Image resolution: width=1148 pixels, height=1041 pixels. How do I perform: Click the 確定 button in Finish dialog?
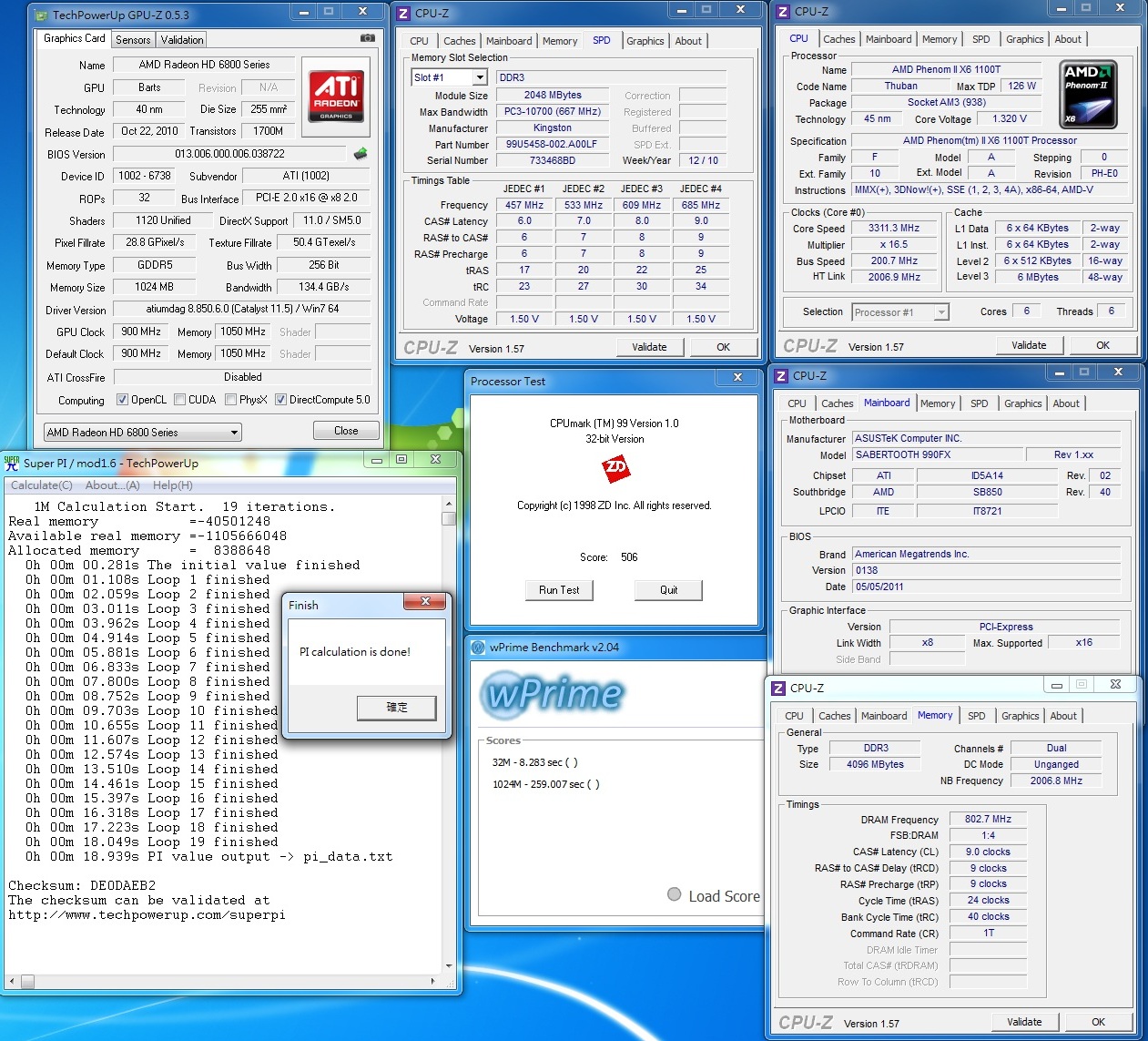point(397,708)
